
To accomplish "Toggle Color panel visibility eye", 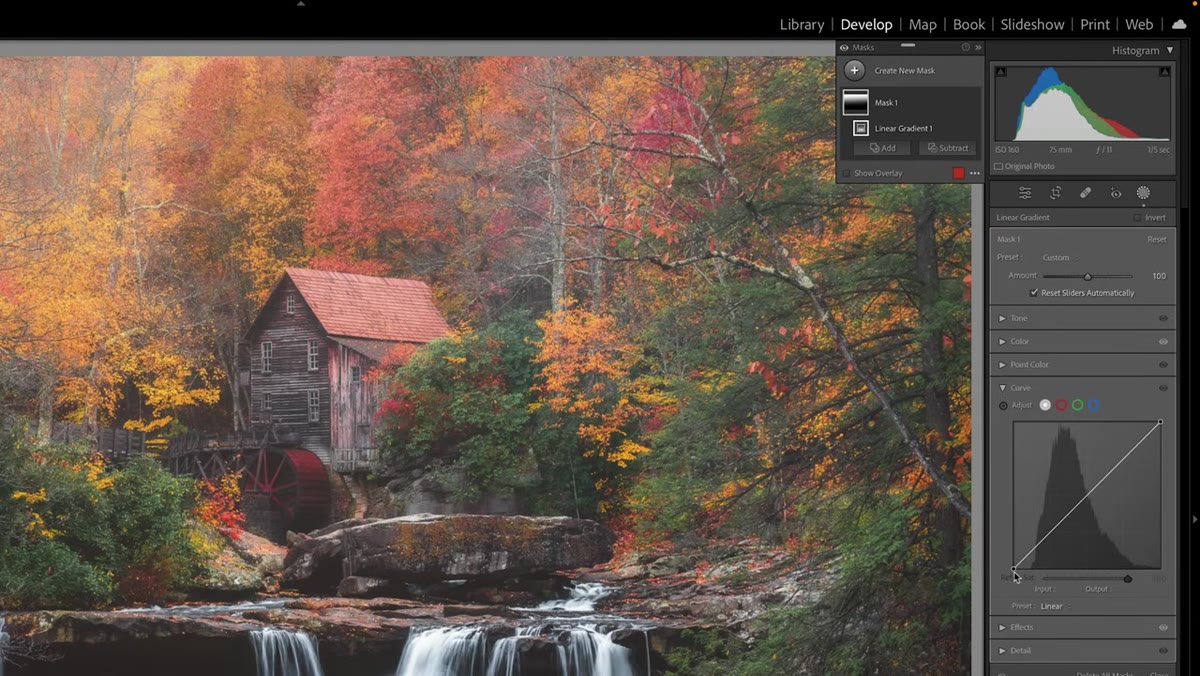I will pos(1163,341).
